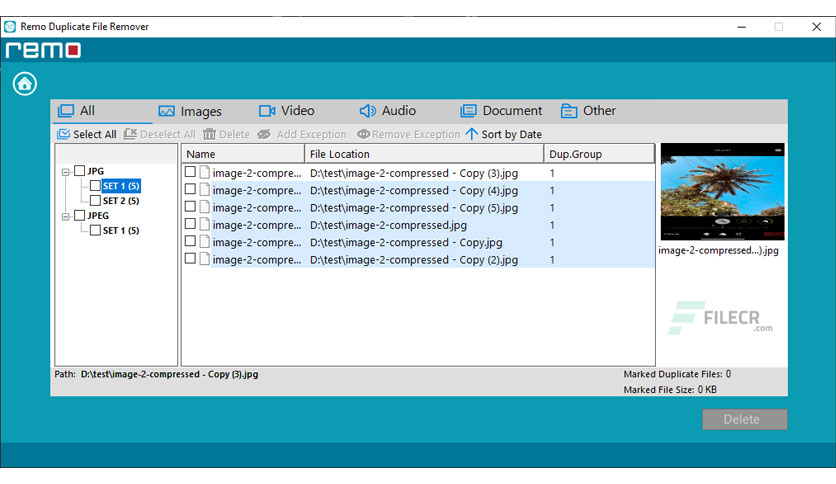Select the JPG tree label
Image resolution: width=836 pixels, height=484 pixels.
click(x=96, y=171)
